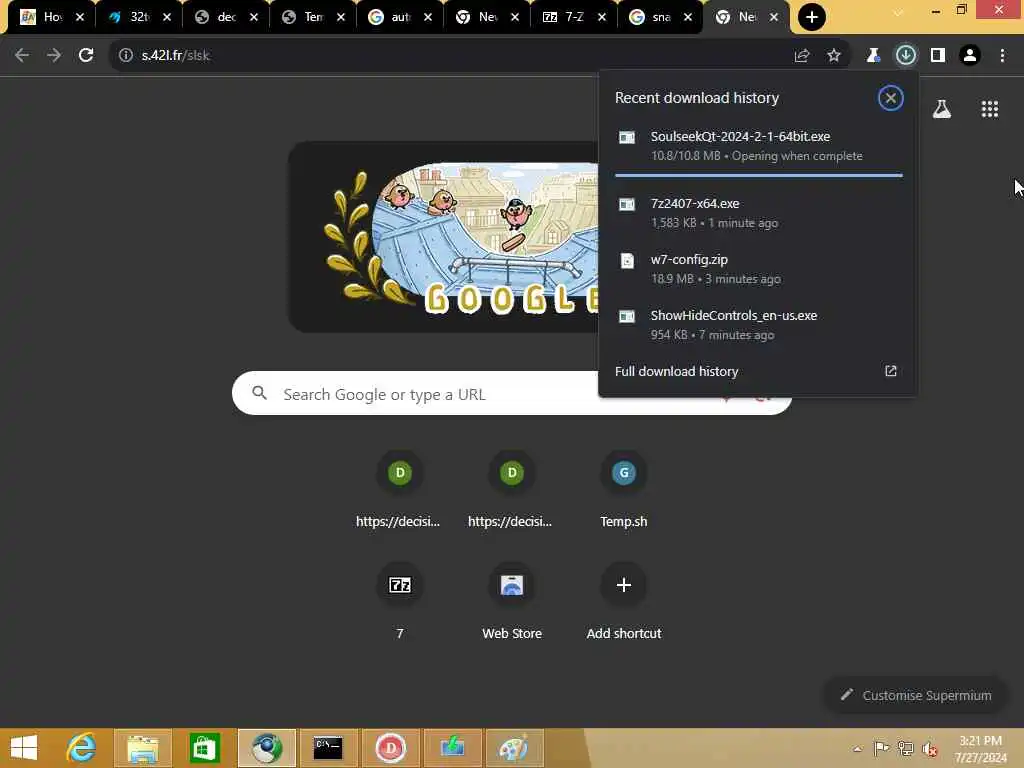Click the network tray icon

tap(905, 748)
